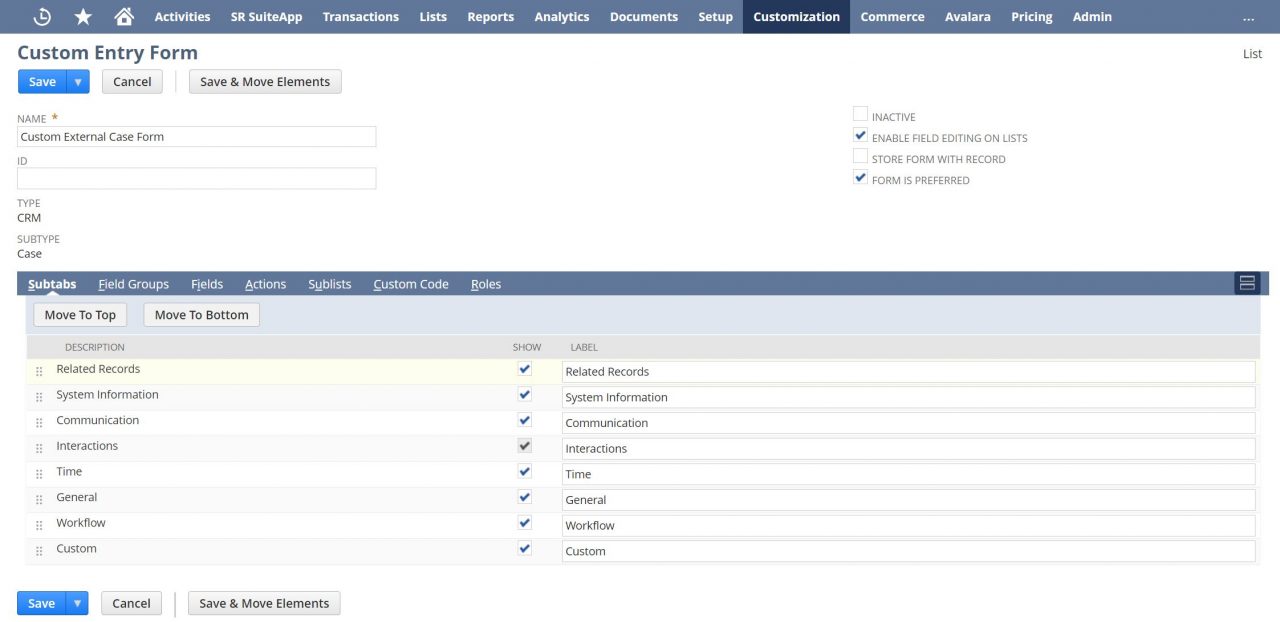Switch to the Custom Code subtab
This screenshot has width=1280, height=622.
tap(410, 284)
